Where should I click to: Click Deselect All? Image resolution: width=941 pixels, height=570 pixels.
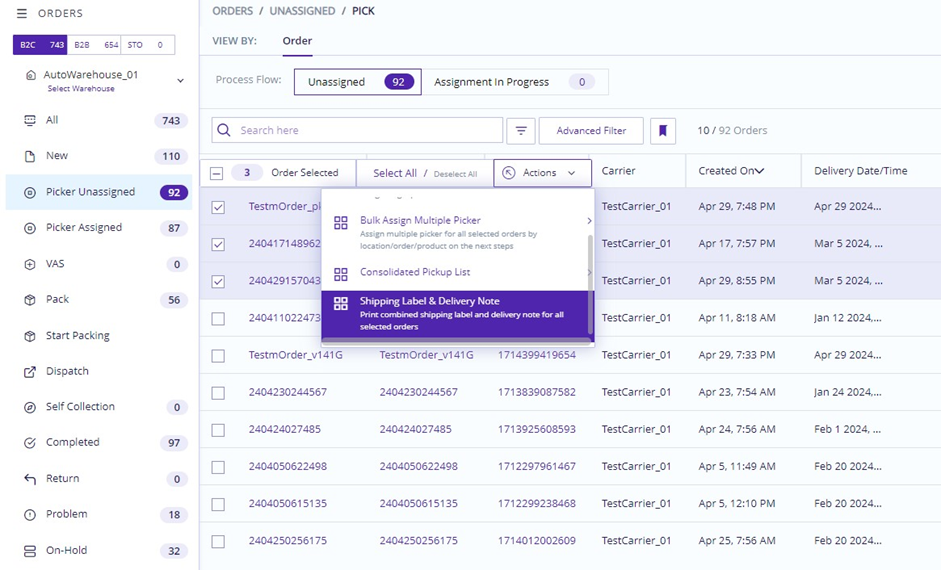coord(455,174)
